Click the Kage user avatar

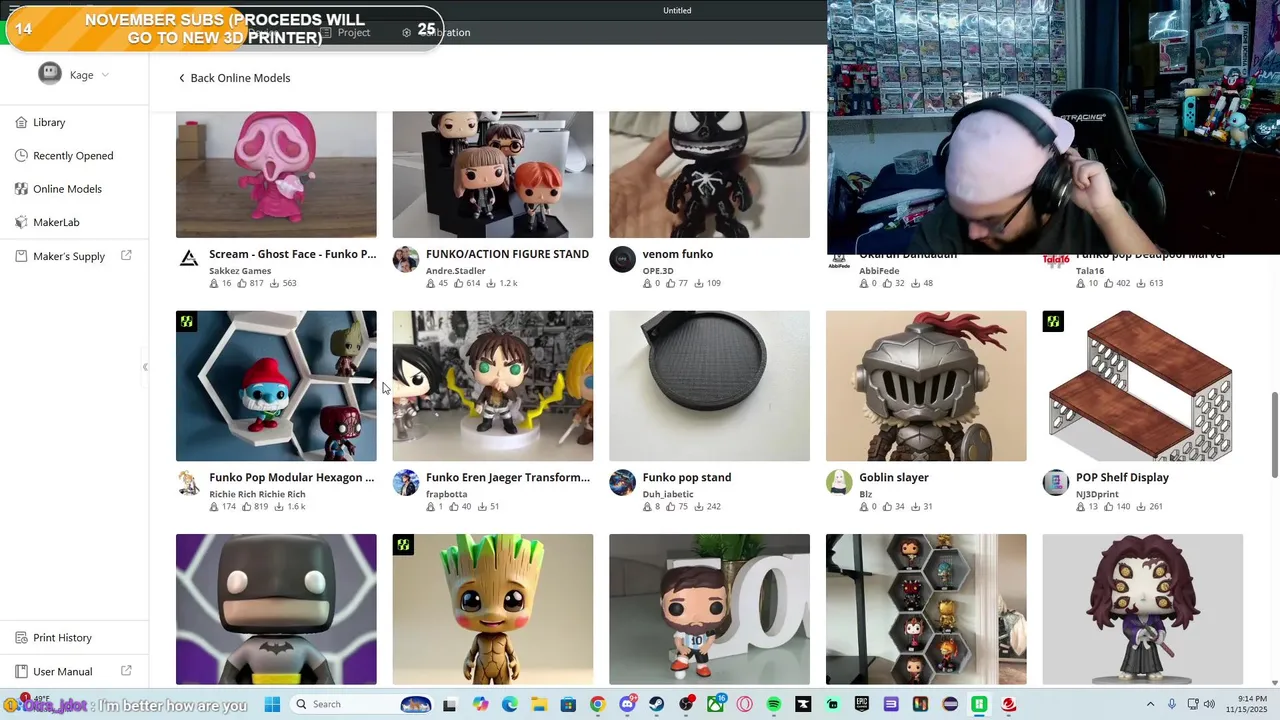[x=50, y=74]
